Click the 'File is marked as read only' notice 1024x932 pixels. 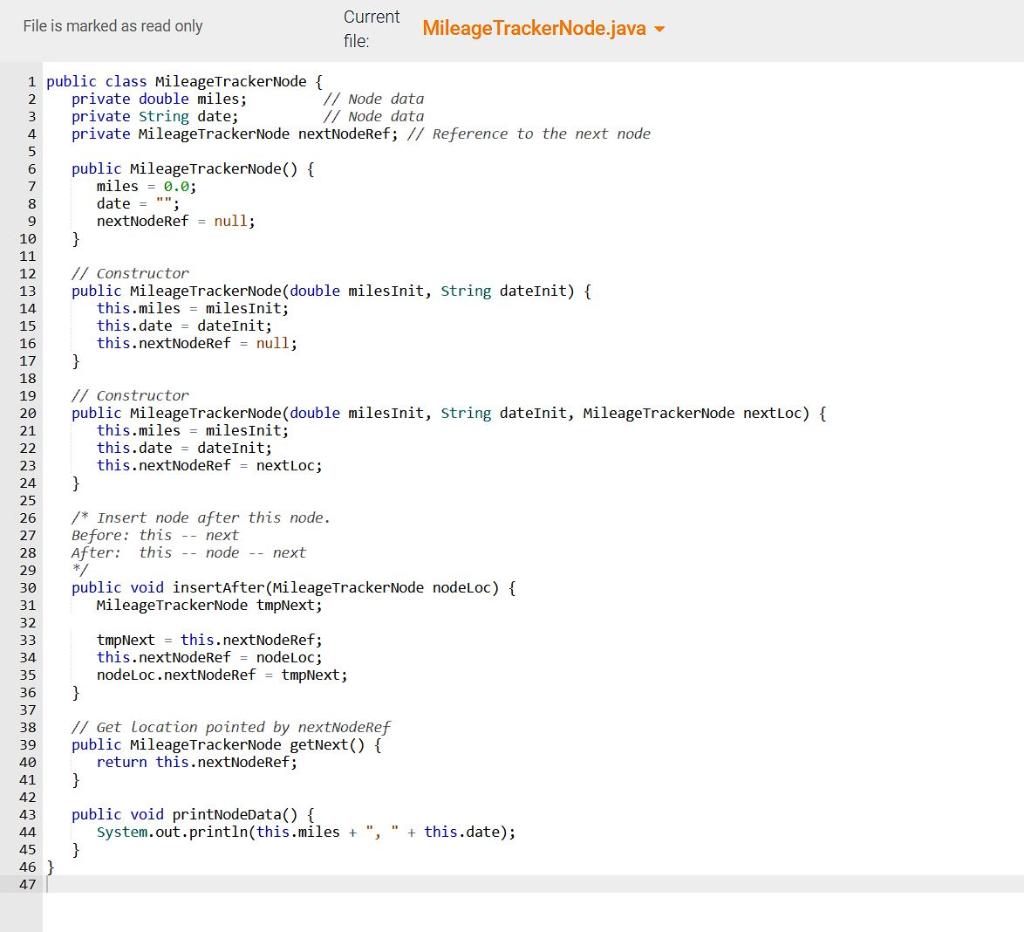tap(112, 26)
